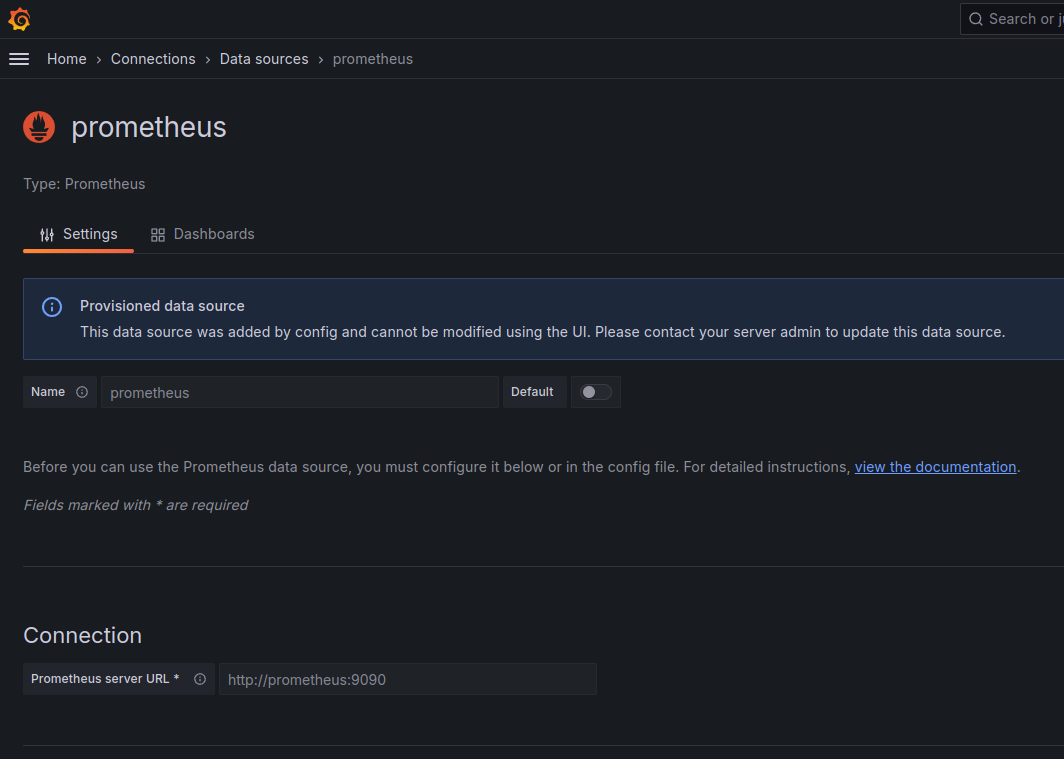Click the info icon beside Prometheus server URL

click(x=200, y=679)
